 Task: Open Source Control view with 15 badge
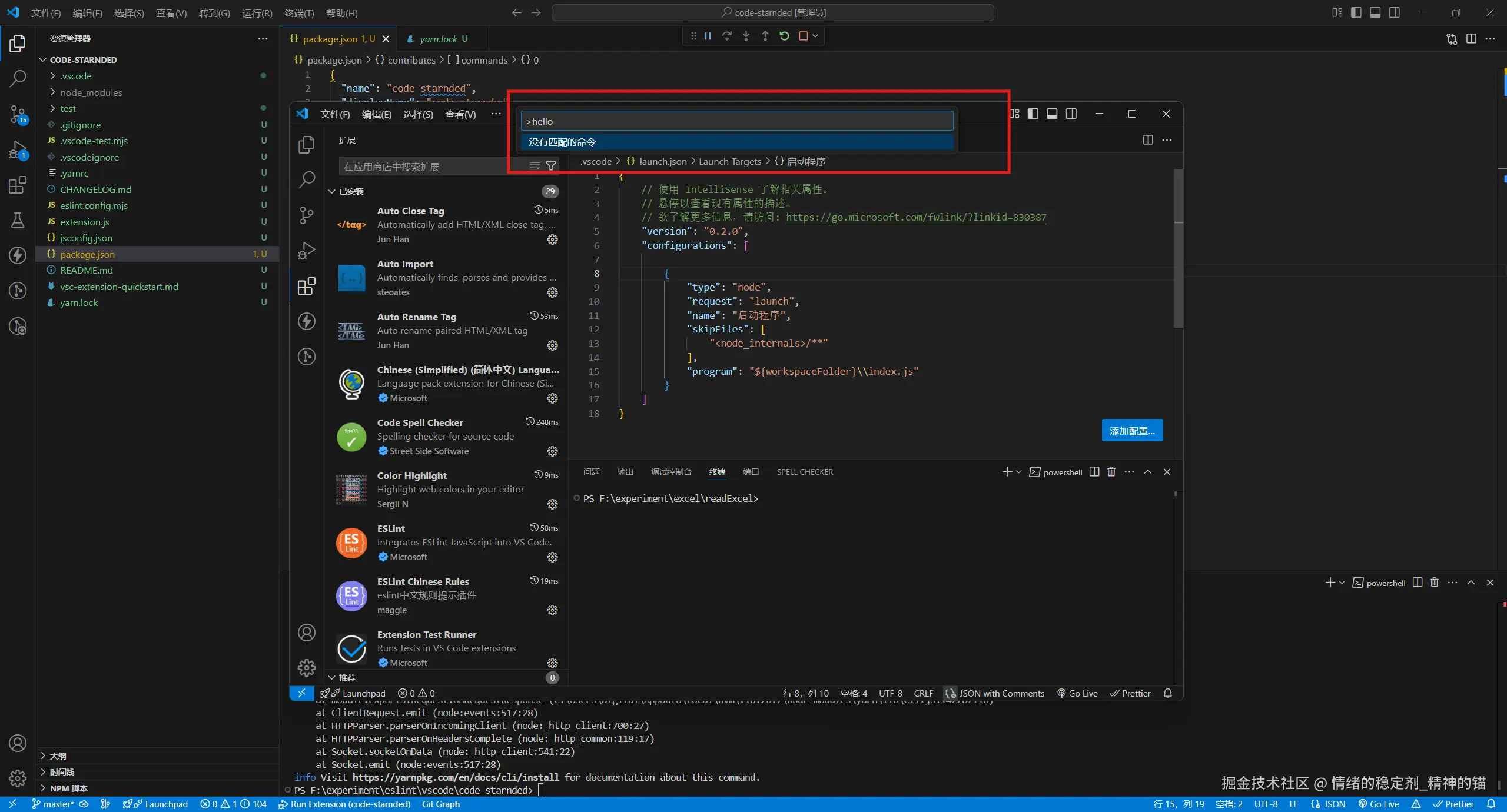(x=18, y=114)
